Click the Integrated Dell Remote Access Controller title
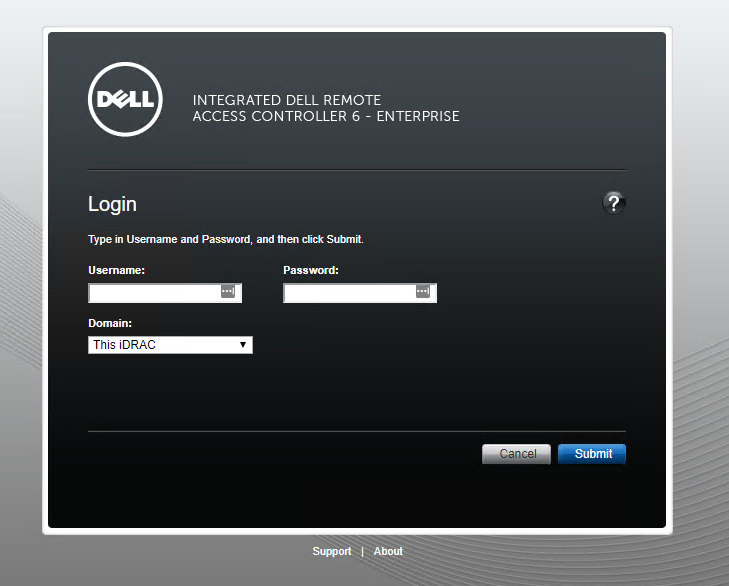This screenshot has width=729, height=586. (326, 108)
